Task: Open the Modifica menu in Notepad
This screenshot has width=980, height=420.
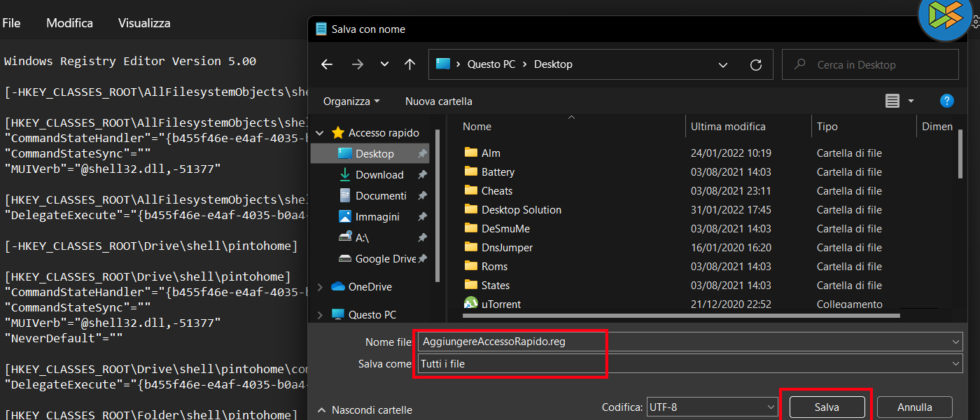Action: [x=70, y=23]
